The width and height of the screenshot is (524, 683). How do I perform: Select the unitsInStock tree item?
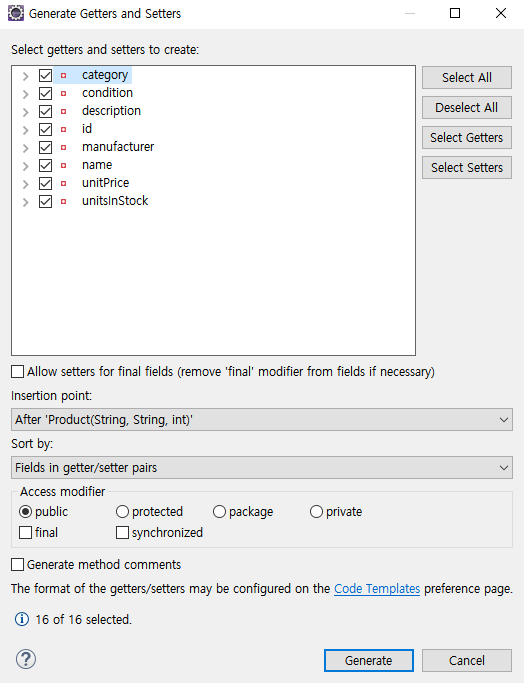[x=115, y=201]
